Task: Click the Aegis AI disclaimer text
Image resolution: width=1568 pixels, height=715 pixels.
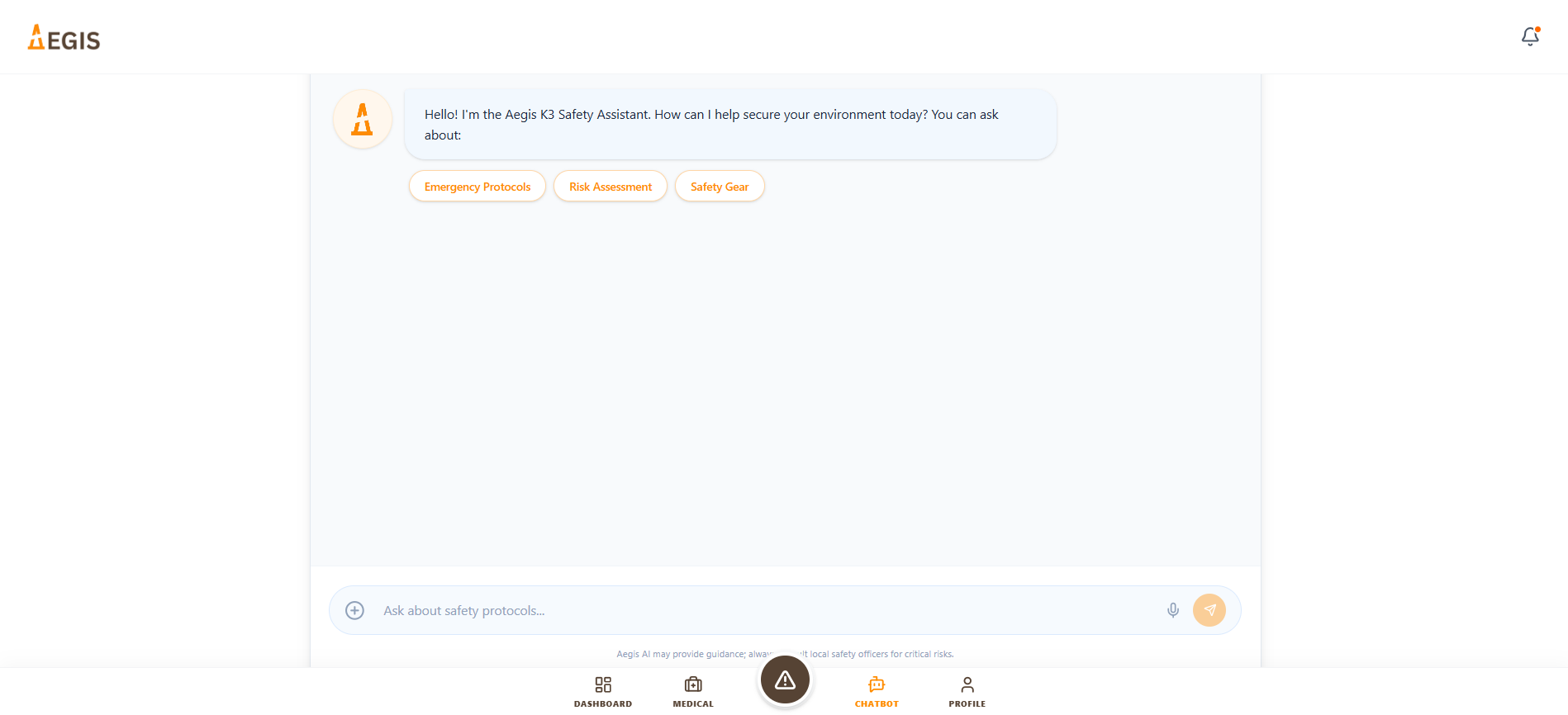Action: pyautogui.click(x=785, y=654)
